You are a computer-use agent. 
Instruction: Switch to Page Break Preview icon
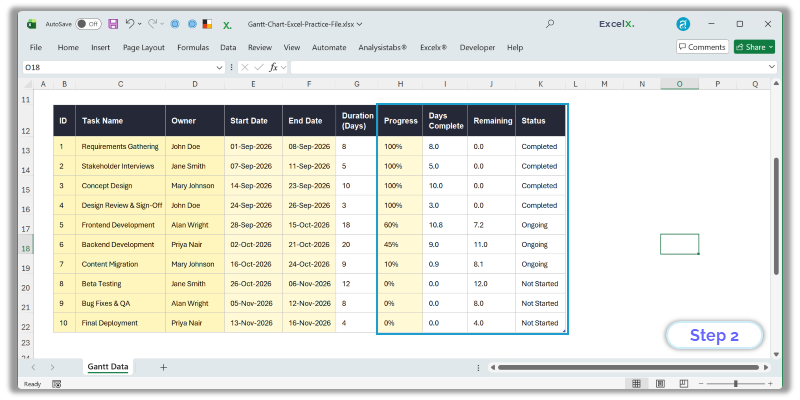coord(684,384)
